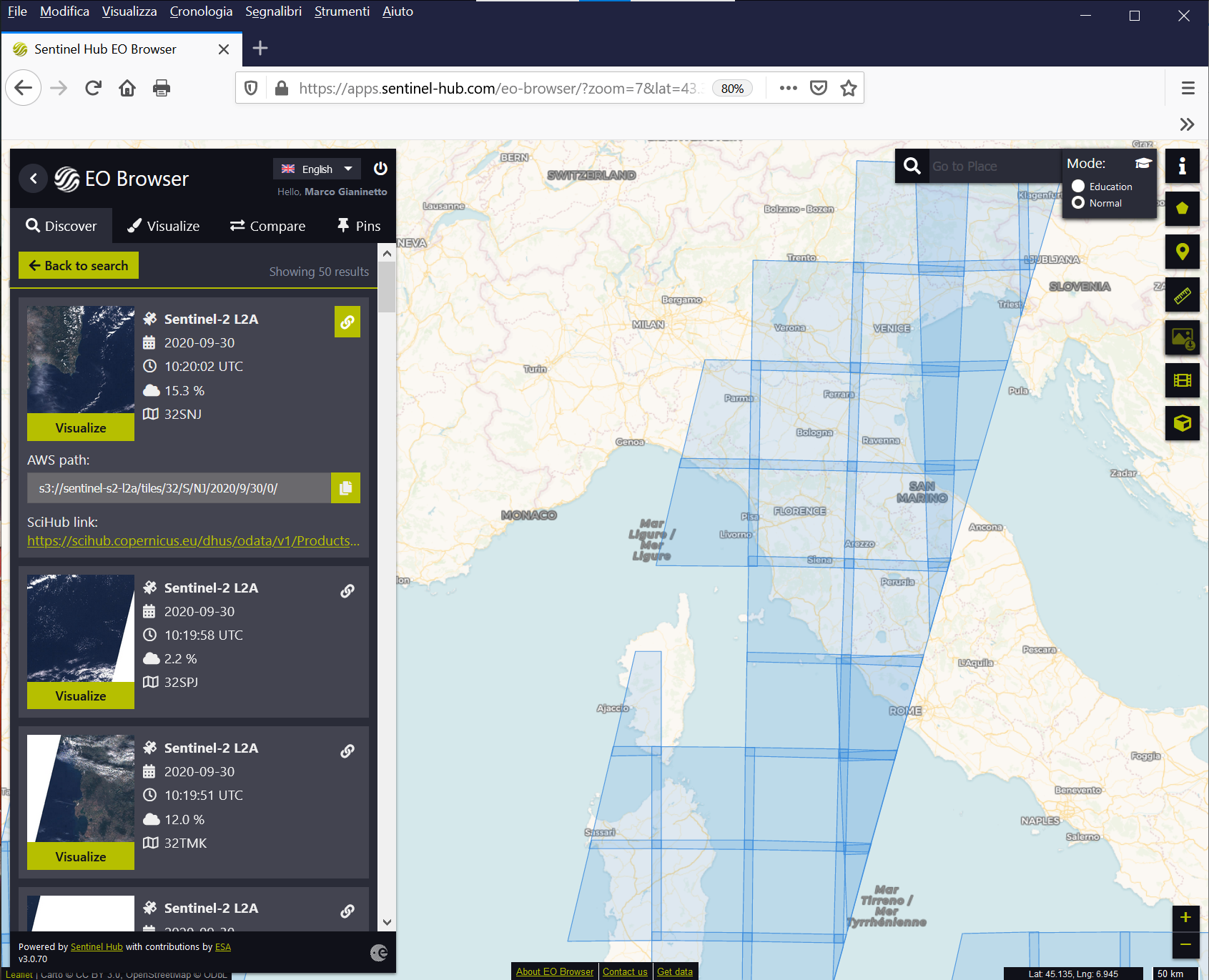Click the results list scrollbar thumb
1209x980 pixels.
(x=387, y=287)
